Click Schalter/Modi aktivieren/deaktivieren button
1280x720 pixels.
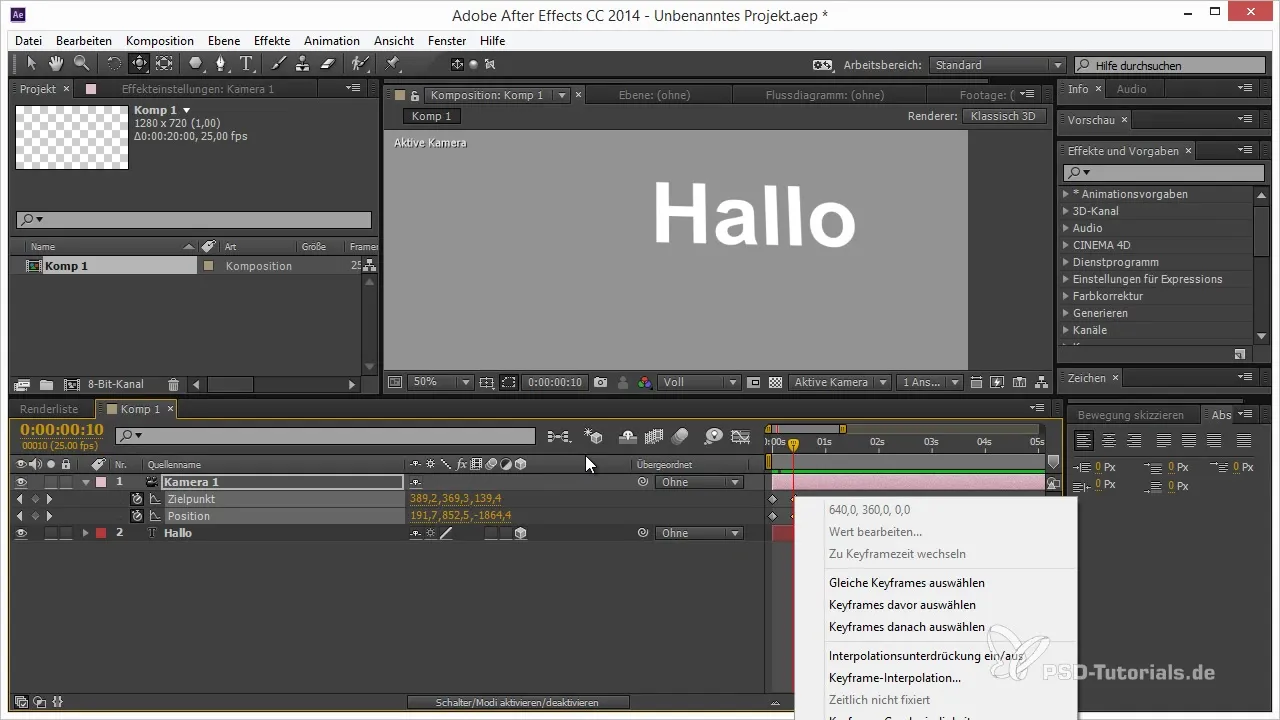[x=517, y=703]
